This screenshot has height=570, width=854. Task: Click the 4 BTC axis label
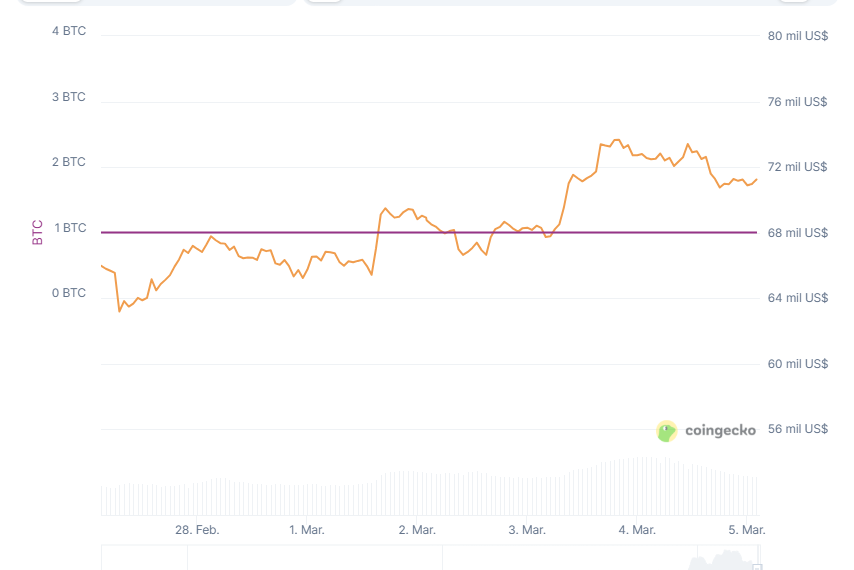[69, 31]
